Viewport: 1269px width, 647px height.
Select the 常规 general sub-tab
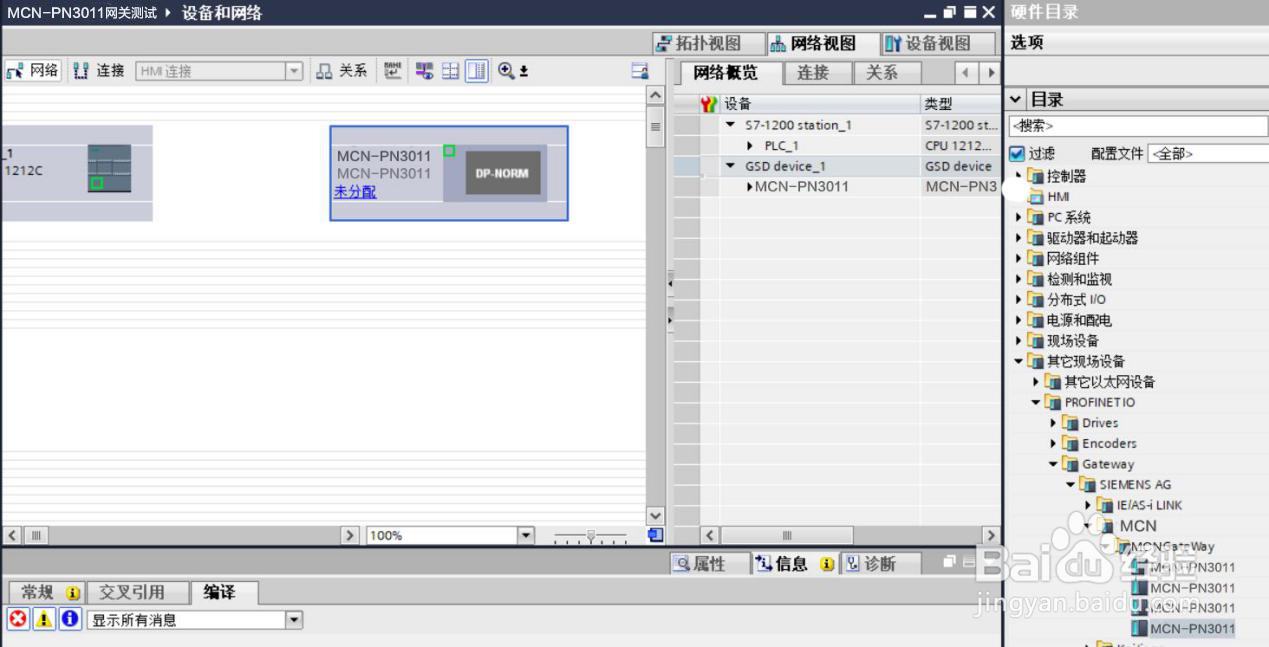click(45, 593)
